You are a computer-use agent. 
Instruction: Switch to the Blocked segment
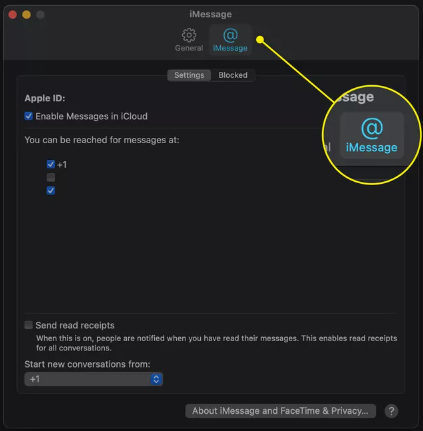coord(233,75)
